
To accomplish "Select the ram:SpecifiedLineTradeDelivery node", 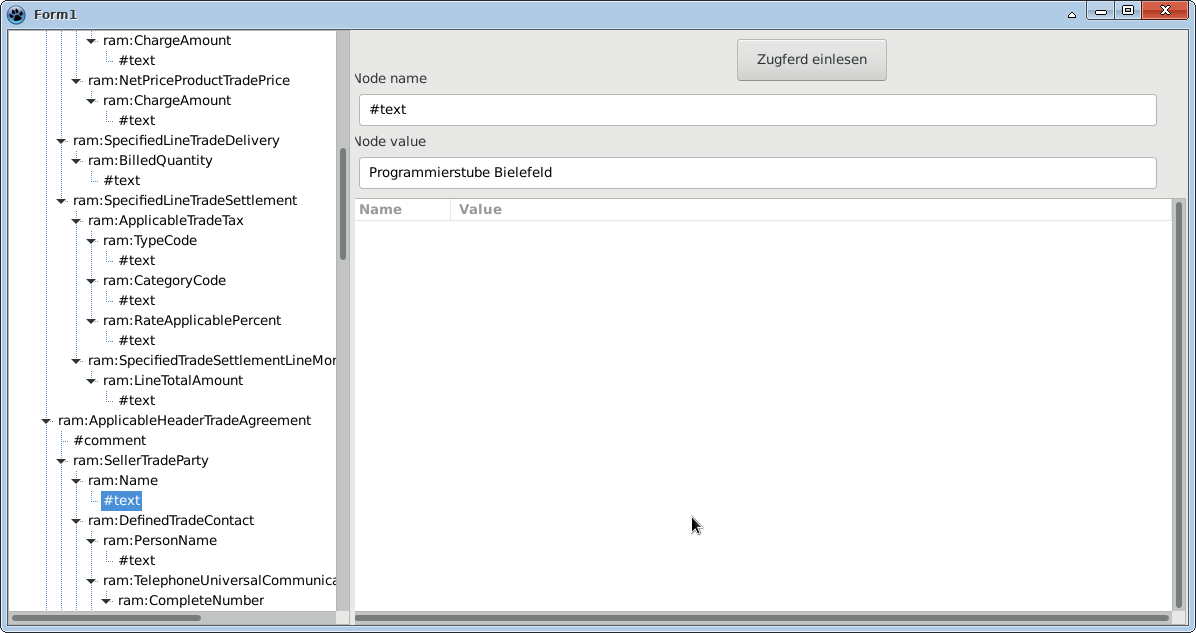I will [x=176, y=140].
